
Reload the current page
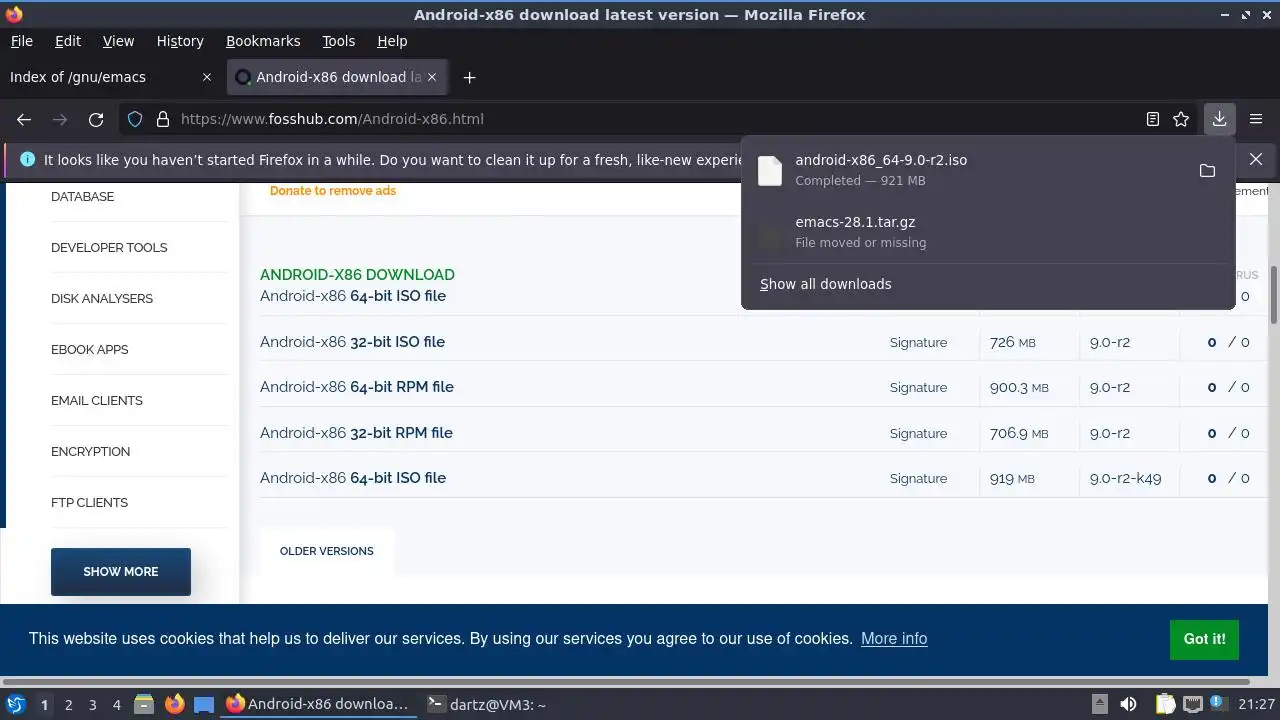[96, 119]
